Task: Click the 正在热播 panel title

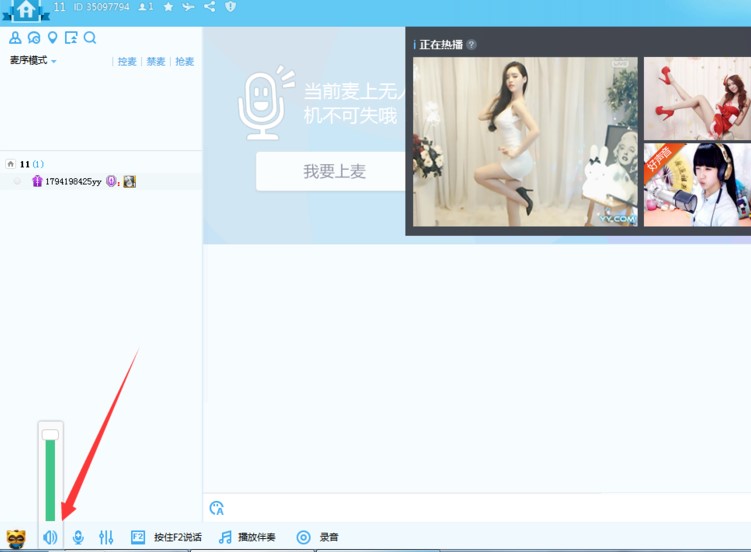Action: tap(441, 45)
